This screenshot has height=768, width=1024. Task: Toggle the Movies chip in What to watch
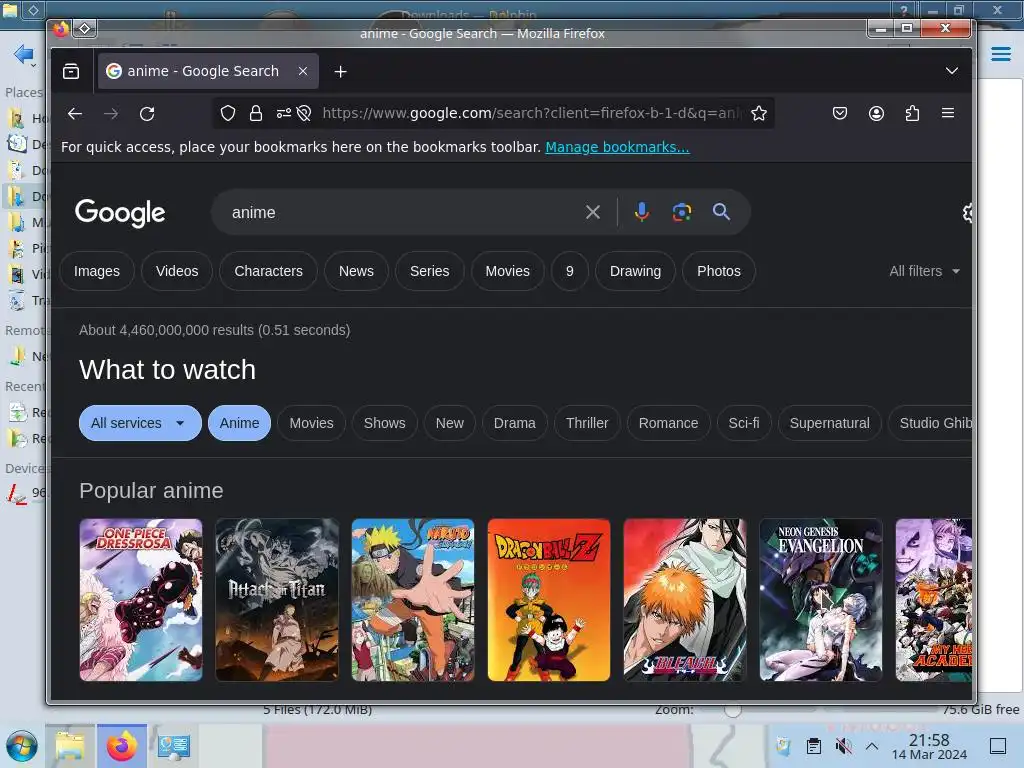tap(312, 423)
